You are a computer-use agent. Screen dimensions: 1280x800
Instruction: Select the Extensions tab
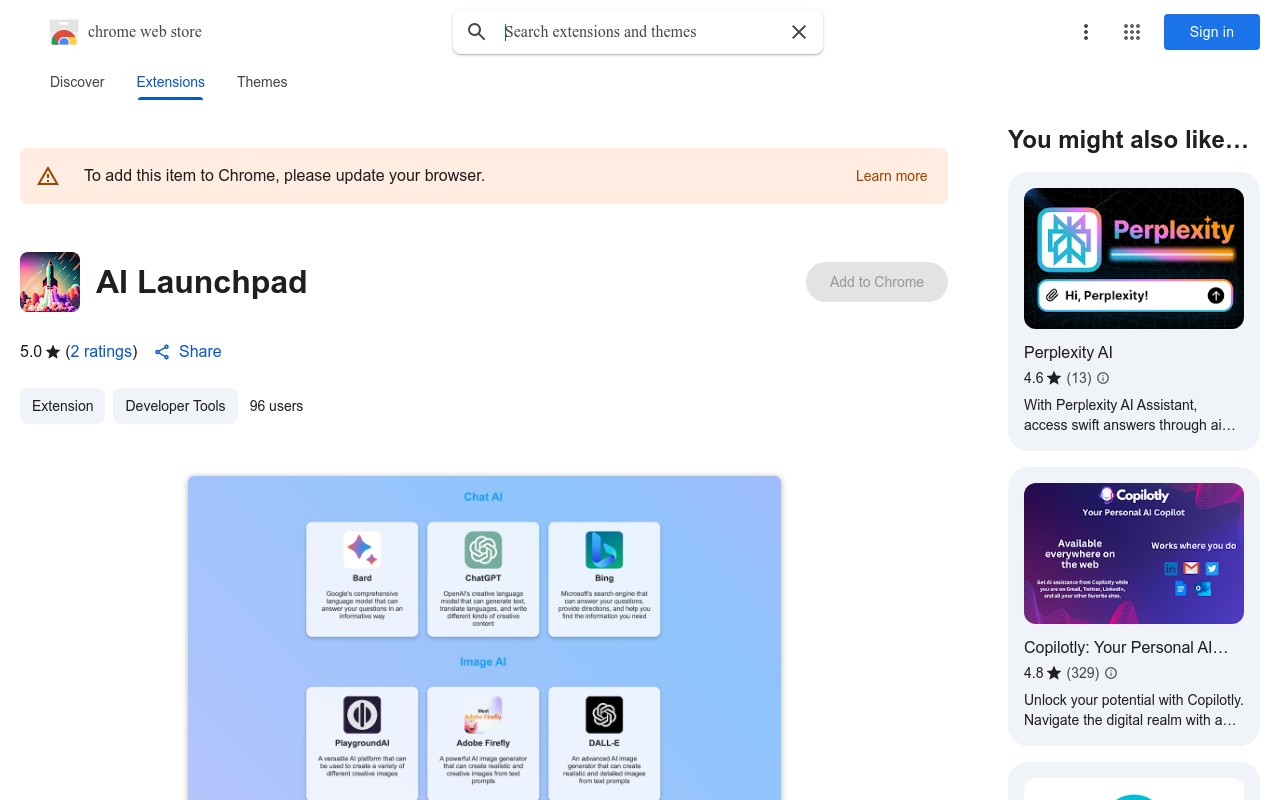(x=171, y=82)
